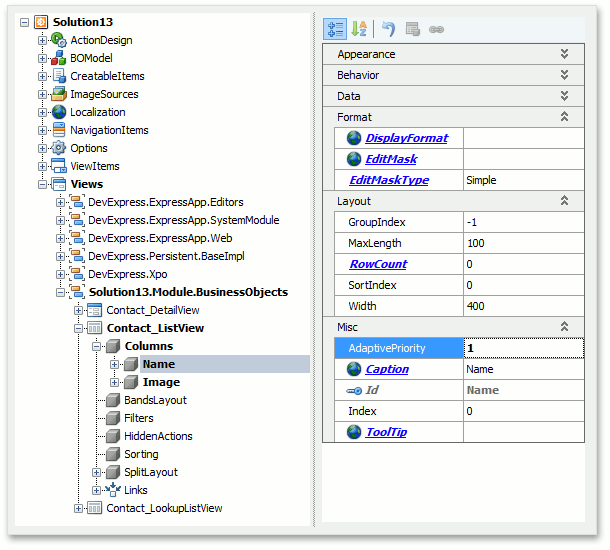Edit the AdaptivePriority value field
Image resolution: width=610 pixels, height=550 pixels.
click(524, 348)
